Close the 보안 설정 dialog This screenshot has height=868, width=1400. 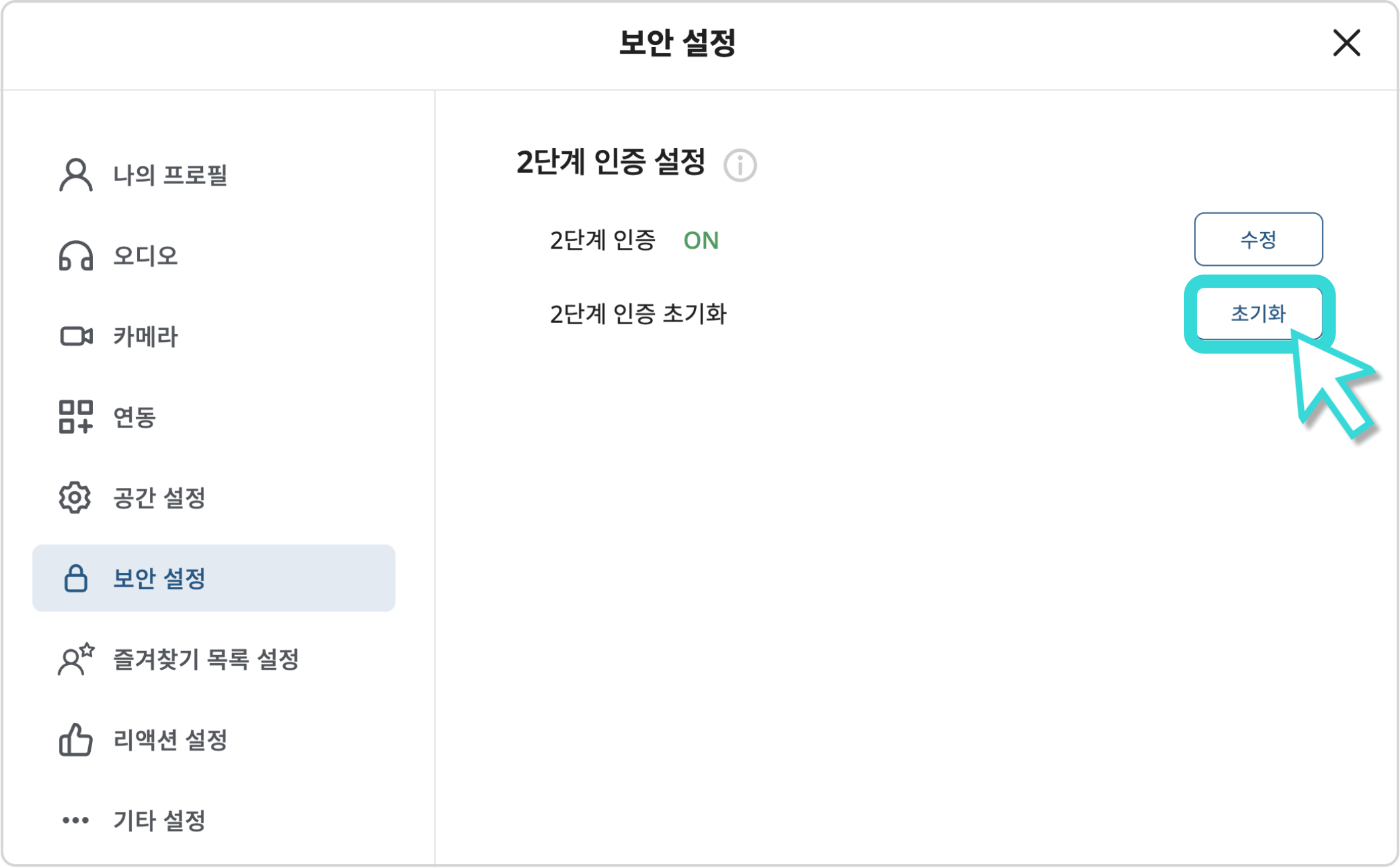pyautogui.click(x=1346, y=44)
